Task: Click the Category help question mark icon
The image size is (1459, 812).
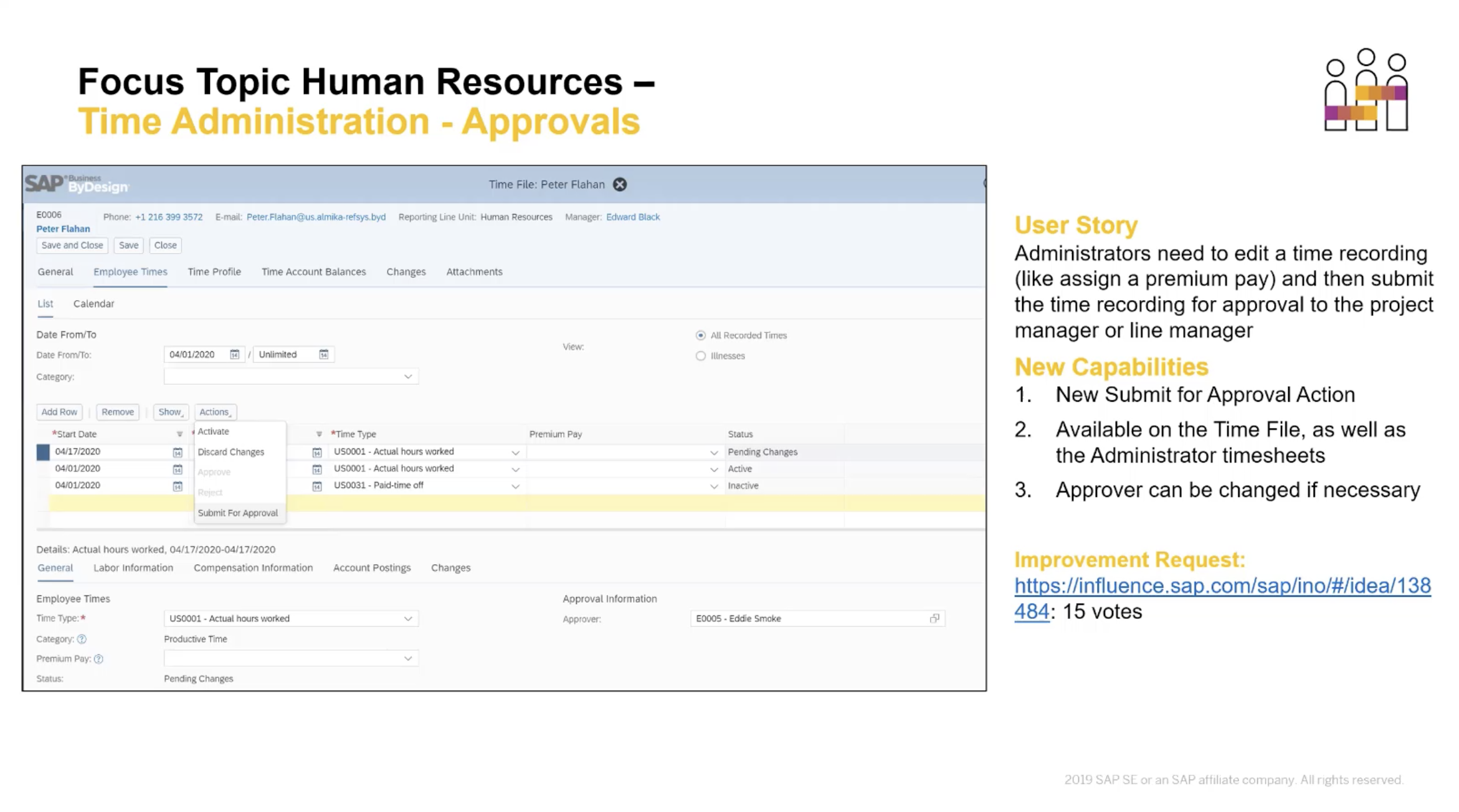Action: tap(82, 639)
